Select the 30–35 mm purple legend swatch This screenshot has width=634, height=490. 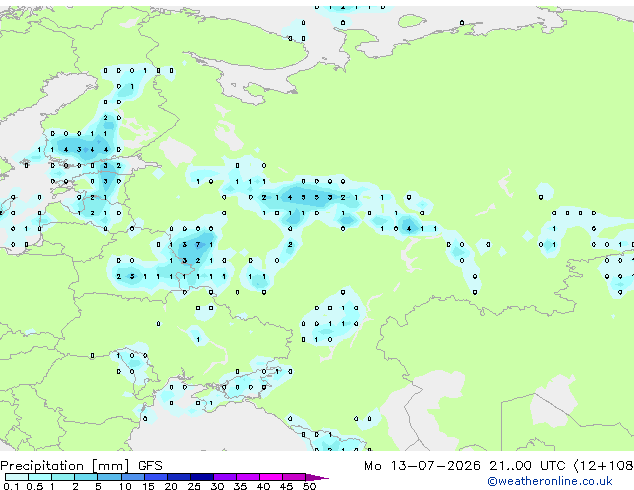224,477
